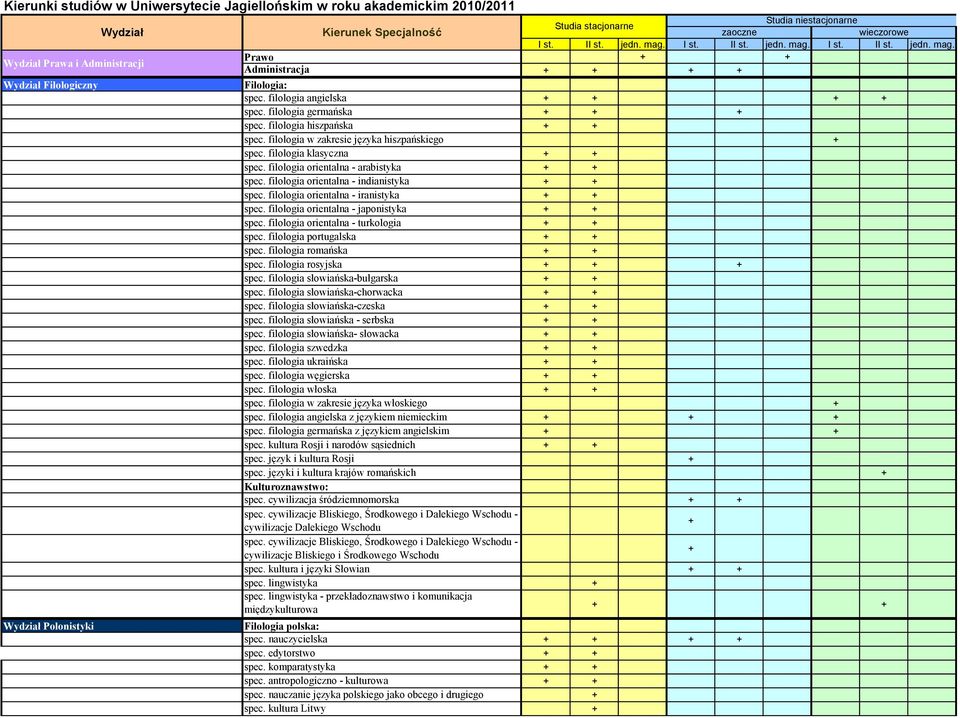
Task: Select 'spec. filologia germańska z językiem angielskim'
Action: point(381,431)
